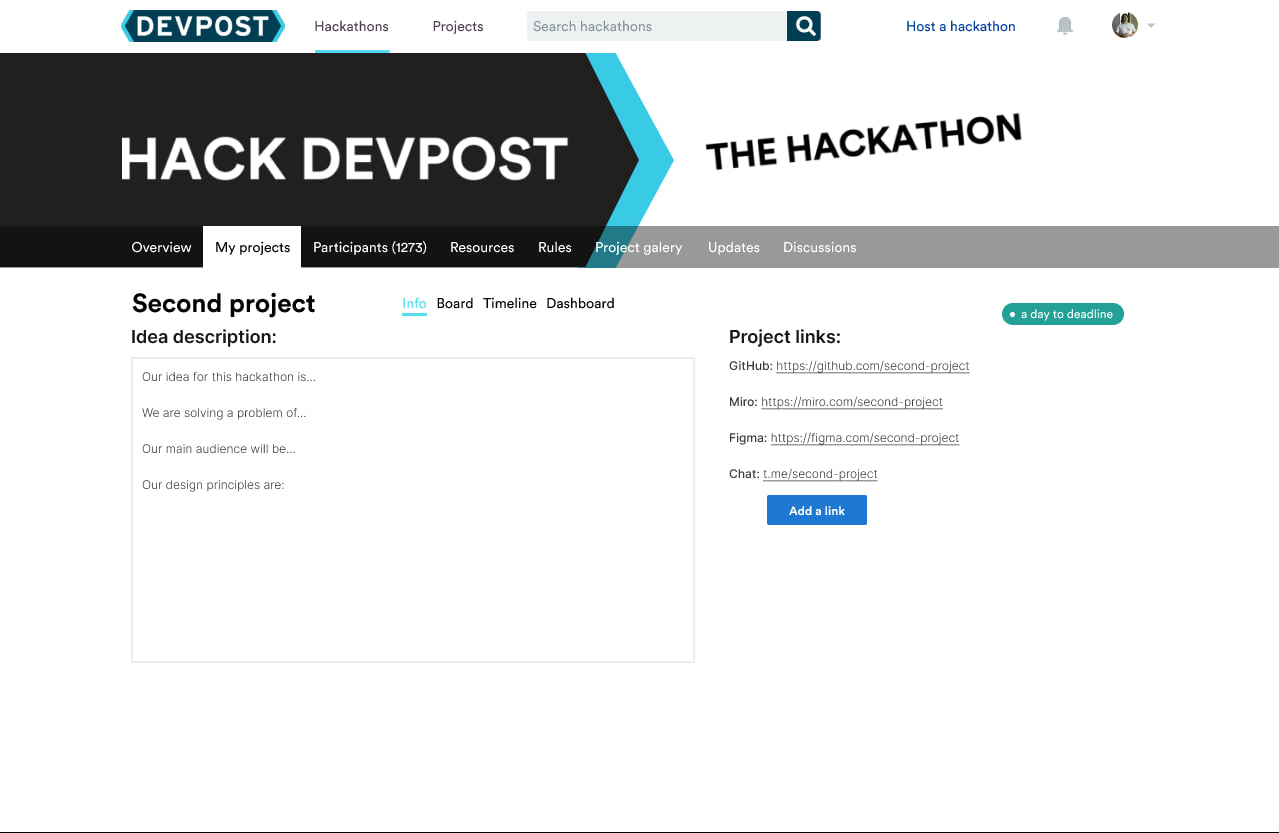1279x833 pixels.
Task: Focus the Search hackathons field
Action: point(657,26)
